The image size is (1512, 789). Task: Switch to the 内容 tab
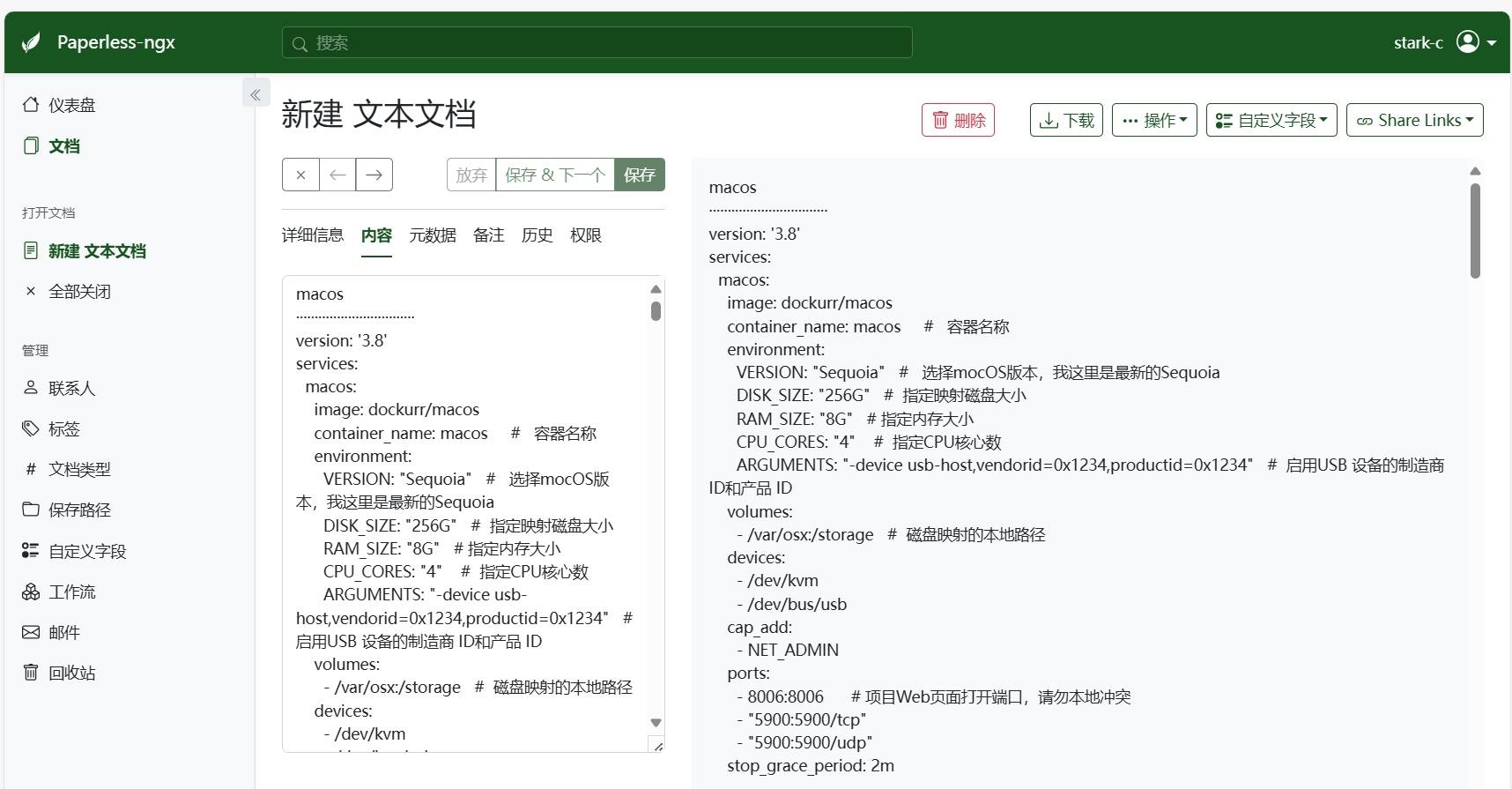coord(376,235)
